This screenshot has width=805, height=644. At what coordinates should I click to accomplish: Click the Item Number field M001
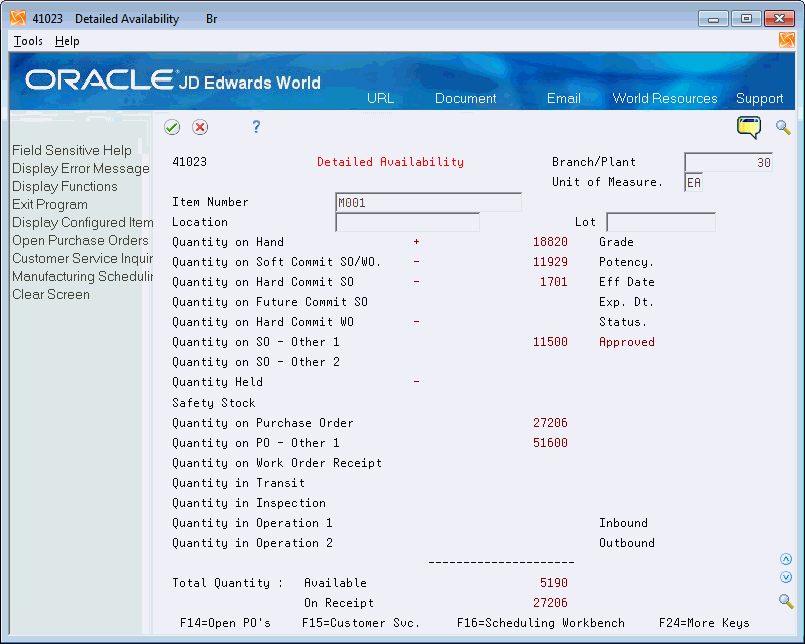point(428,202)
